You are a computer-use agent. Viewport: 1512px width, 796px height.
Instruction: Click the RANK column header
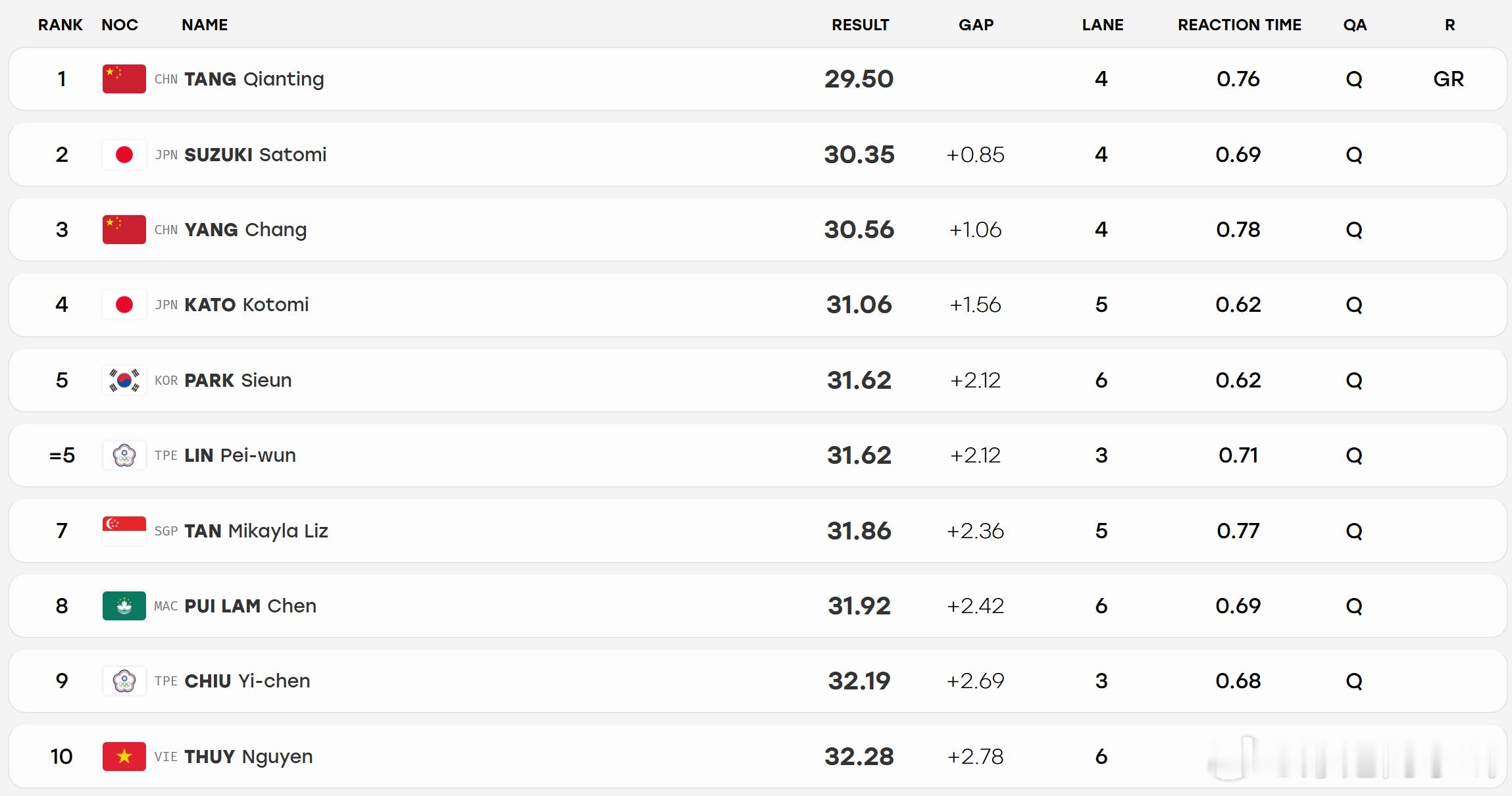[x=61, y=25]
